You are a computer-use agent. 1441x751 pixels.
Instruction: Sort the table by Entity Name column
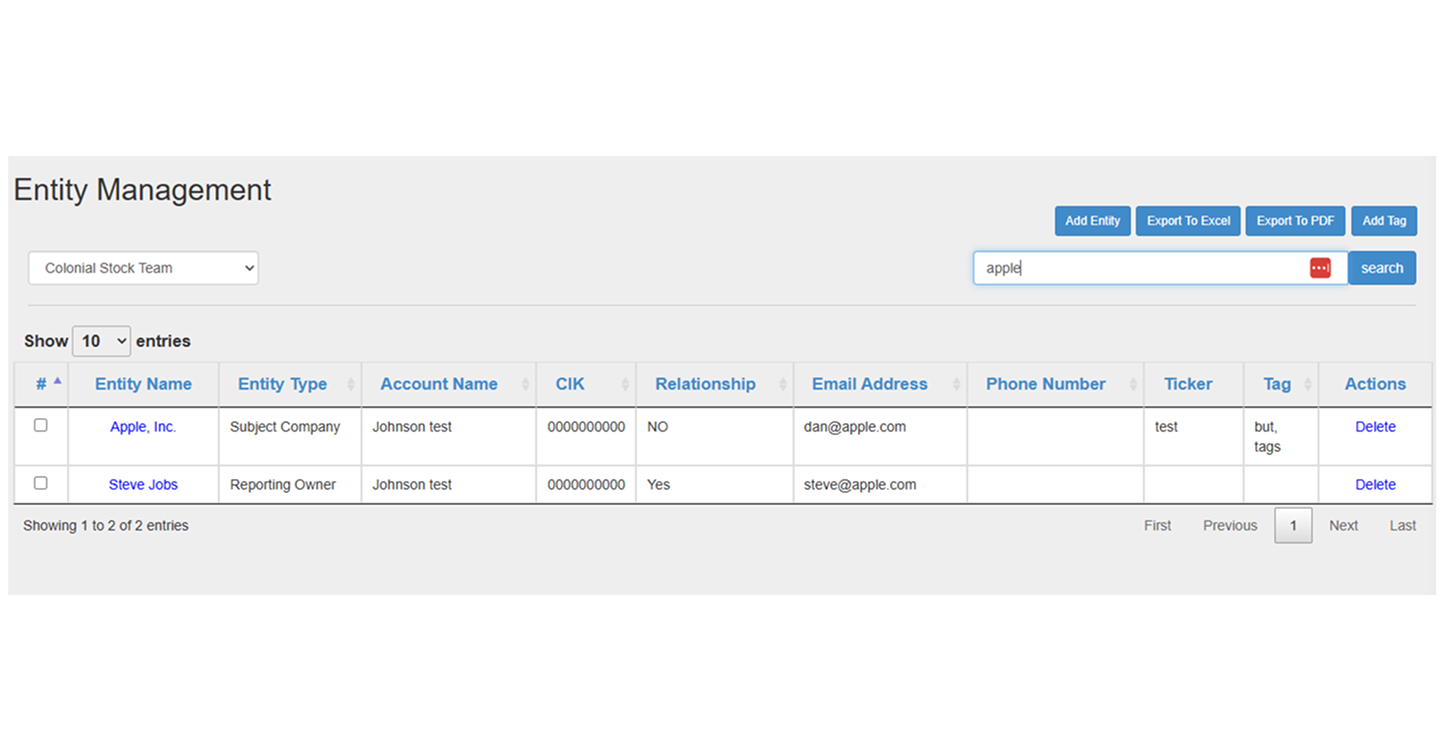point(143,384)
